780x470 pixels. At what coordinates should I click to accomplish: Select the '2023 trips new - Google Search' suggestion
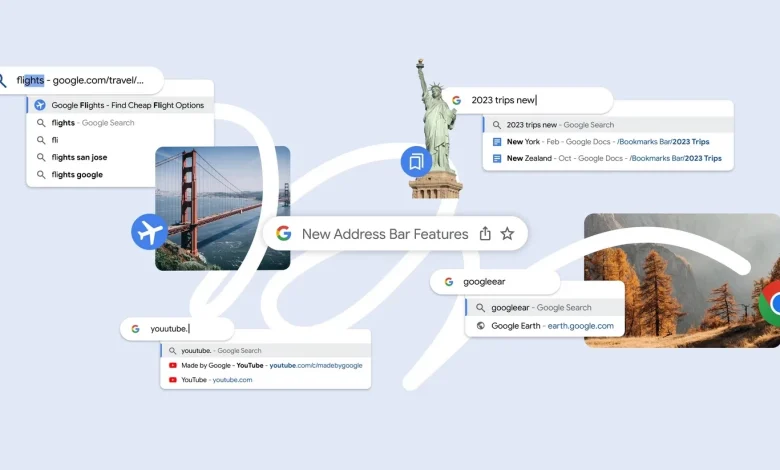click(608, 125)
